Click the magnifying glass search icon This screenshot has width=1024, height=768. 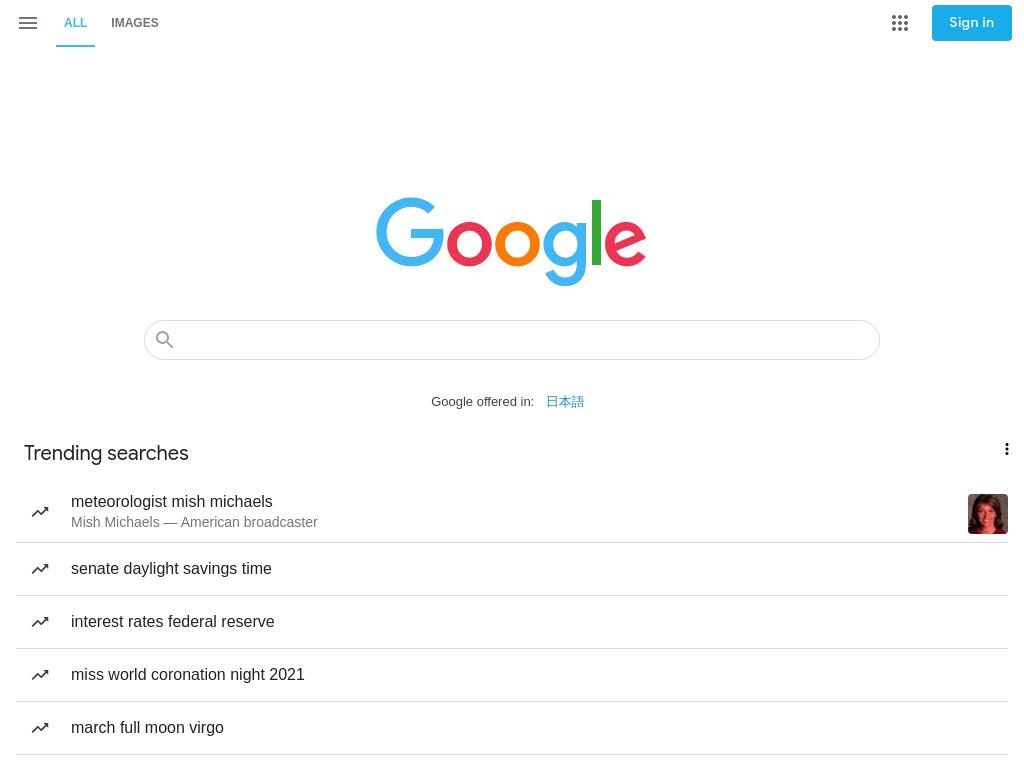[x=165, y=340]
